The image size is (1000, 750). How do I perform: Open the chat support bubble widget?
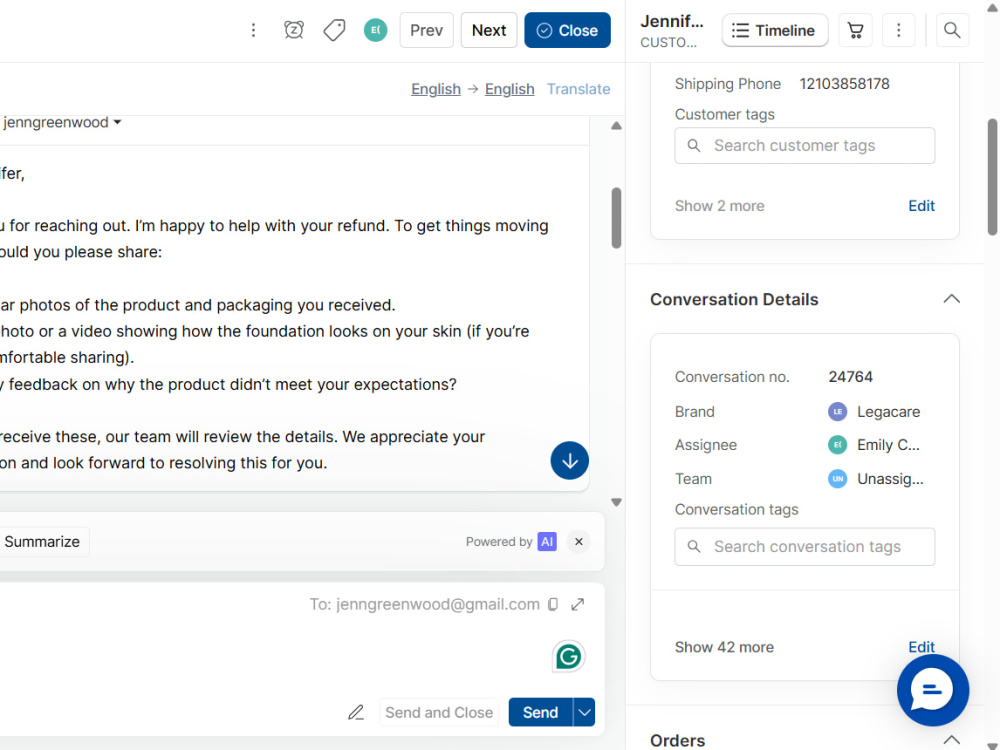(932, 690)
